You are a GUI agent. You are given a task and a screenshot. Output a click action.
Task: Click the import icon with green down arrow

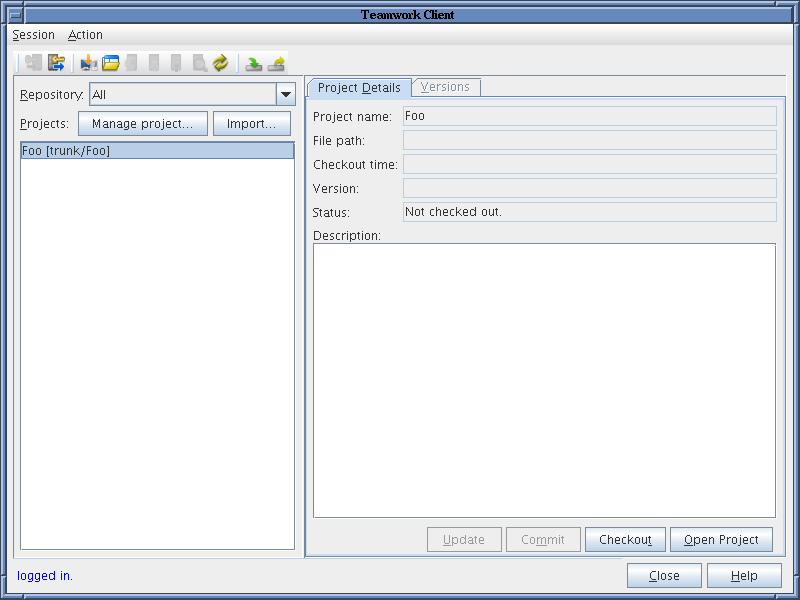(254, 63)
